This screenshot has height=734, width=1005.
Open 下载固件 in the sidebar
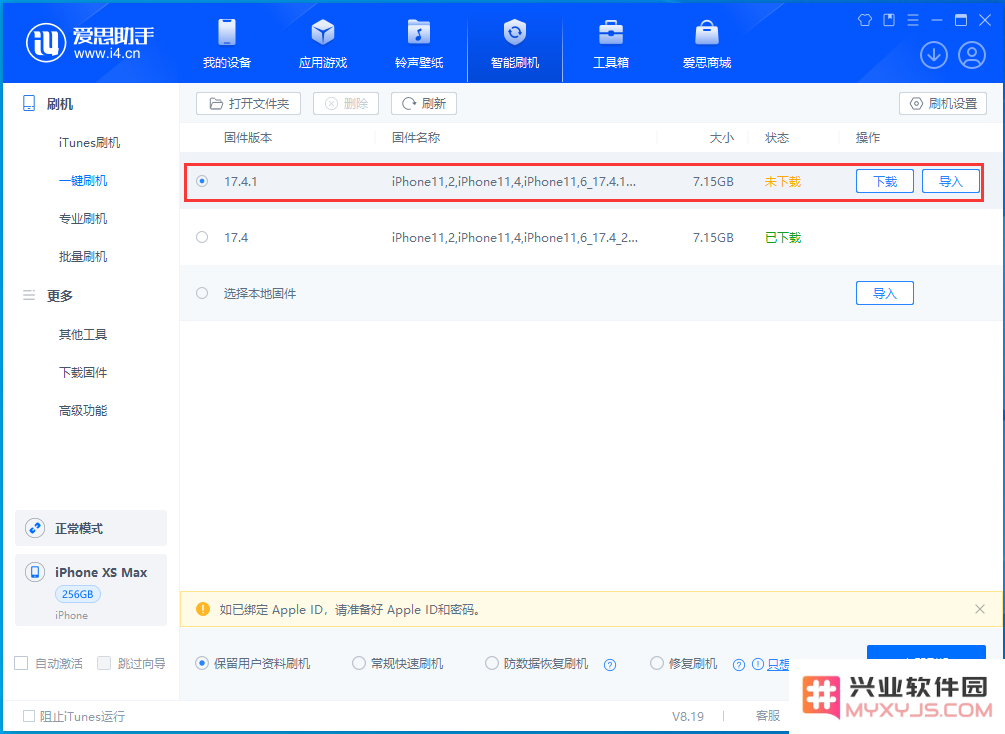click(x=83, y=372)
